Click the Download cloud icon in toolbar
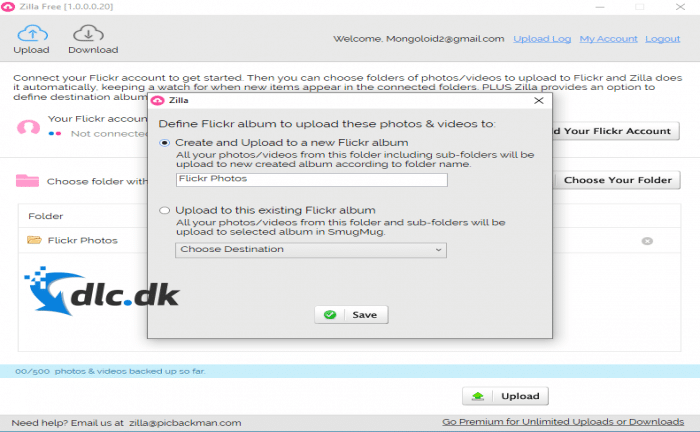 (88, 34)
